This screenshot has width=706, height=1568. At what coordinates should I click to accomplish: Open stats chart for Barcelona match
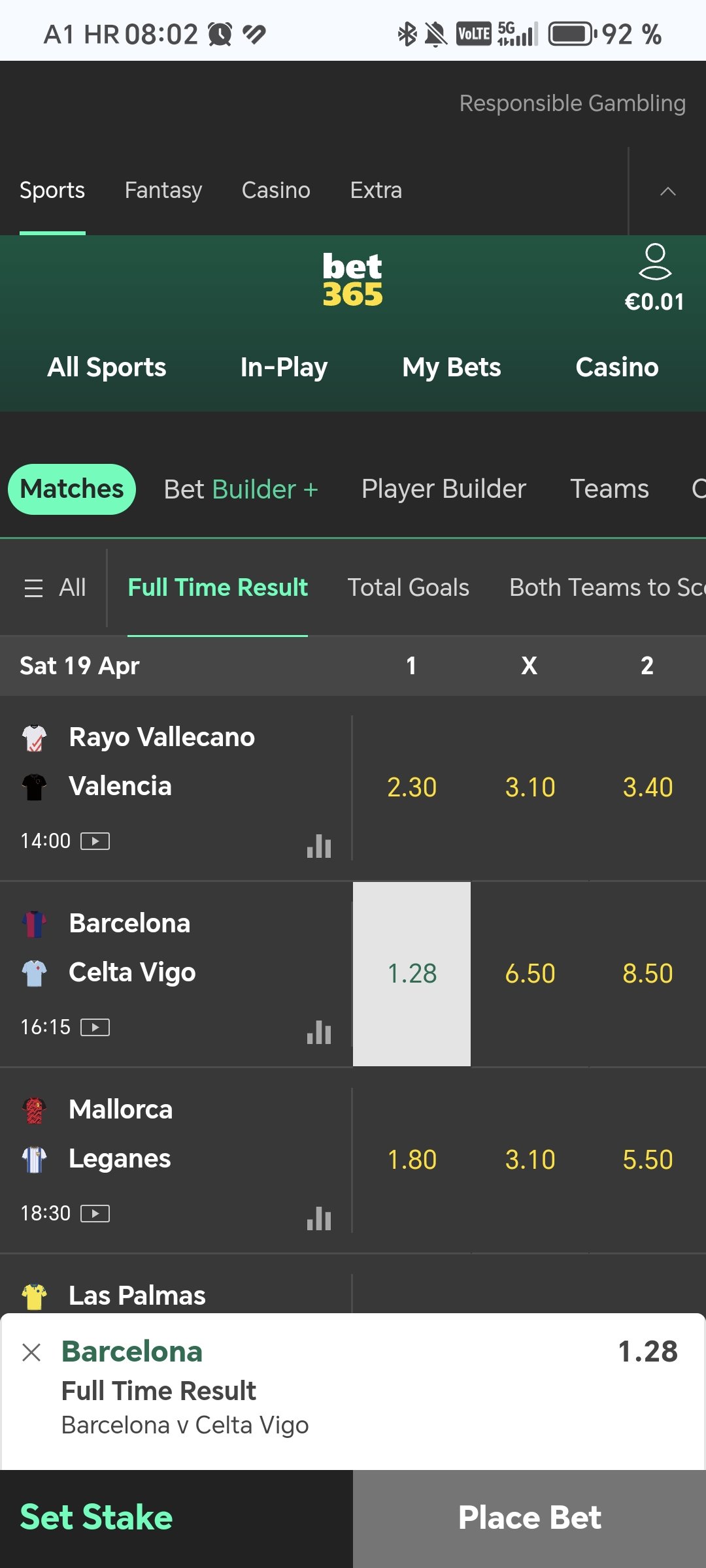(319, 1032)
